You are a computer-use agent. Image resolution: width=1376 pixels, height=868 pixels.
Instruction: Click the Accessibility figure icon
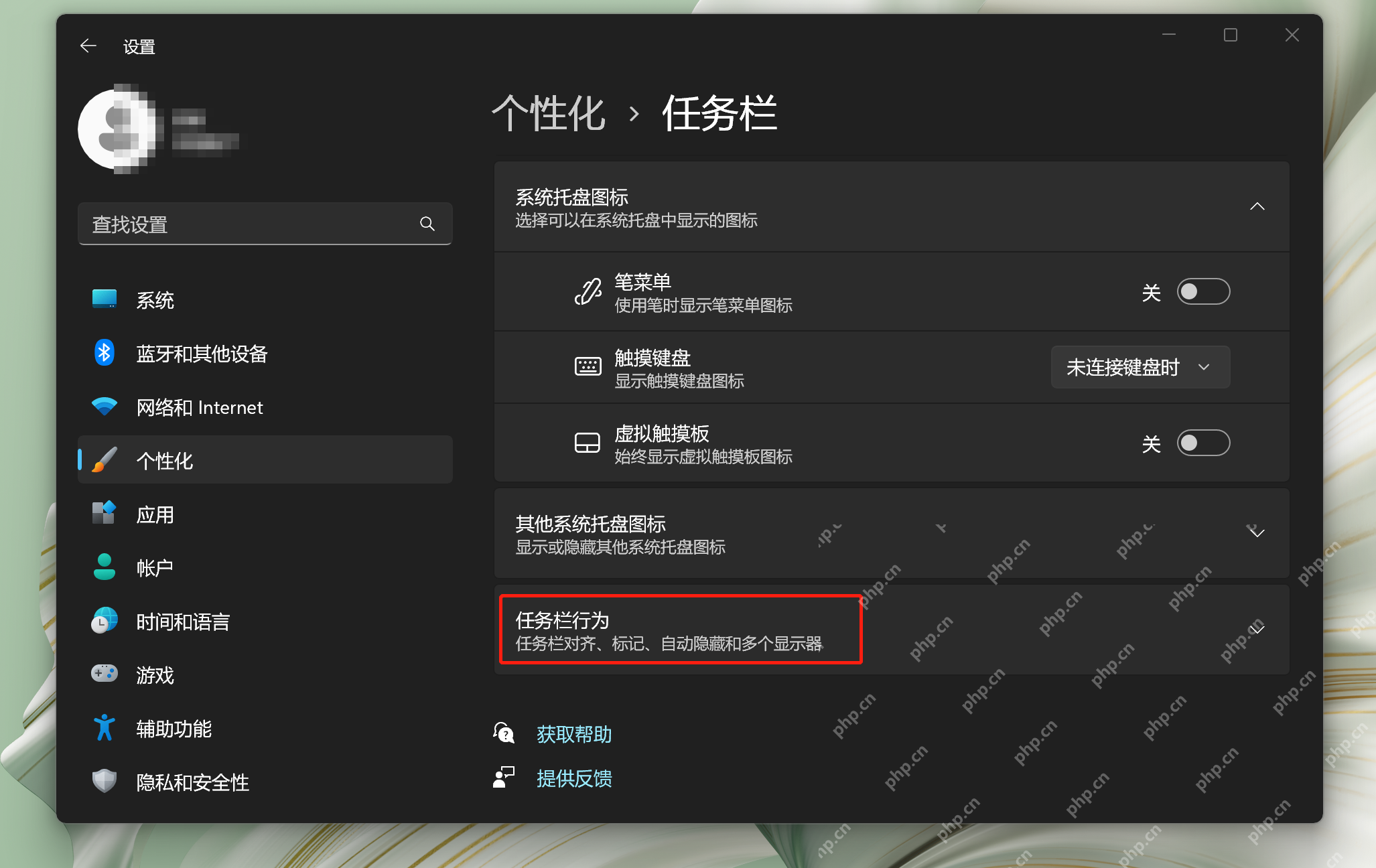coord(105,728)
